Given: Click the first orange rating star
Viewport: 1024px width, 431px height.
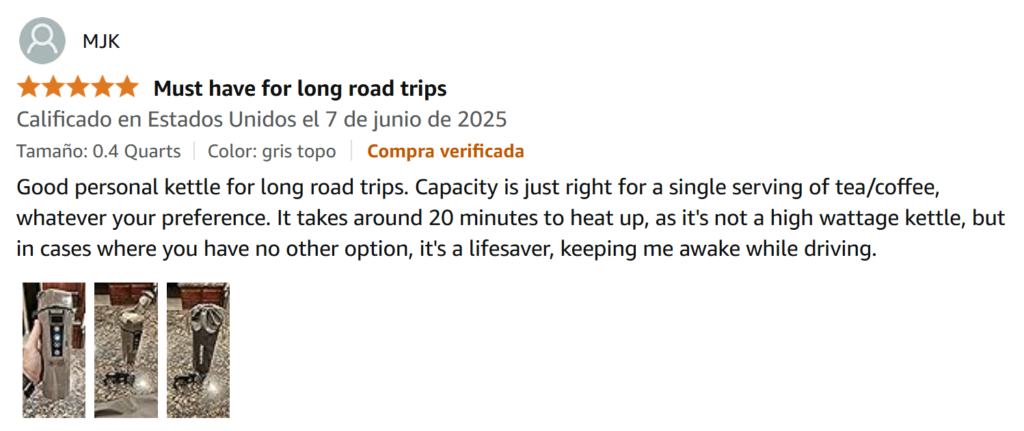Looking at the screenshot, I should click(x=29, y=87).
